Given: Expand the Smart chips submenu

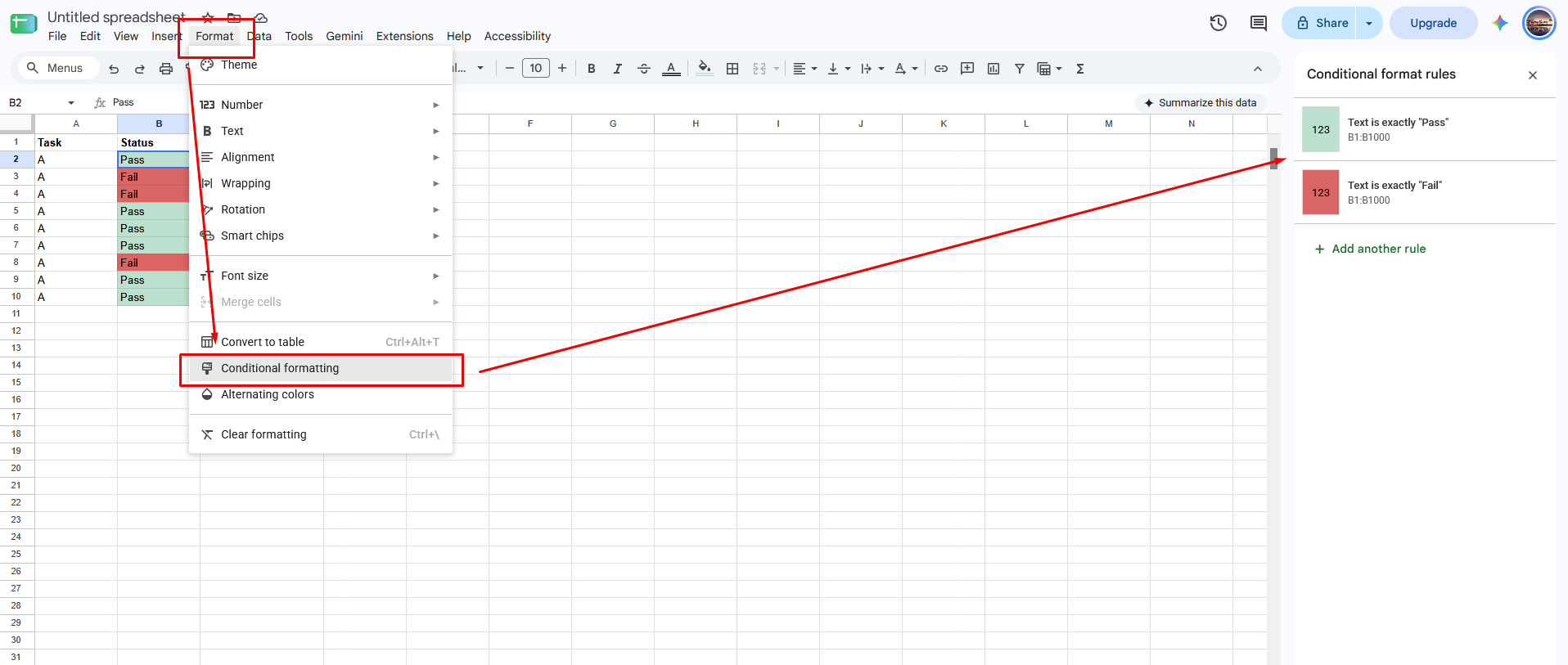Looking at the screenshot, I should pos(321,236).
